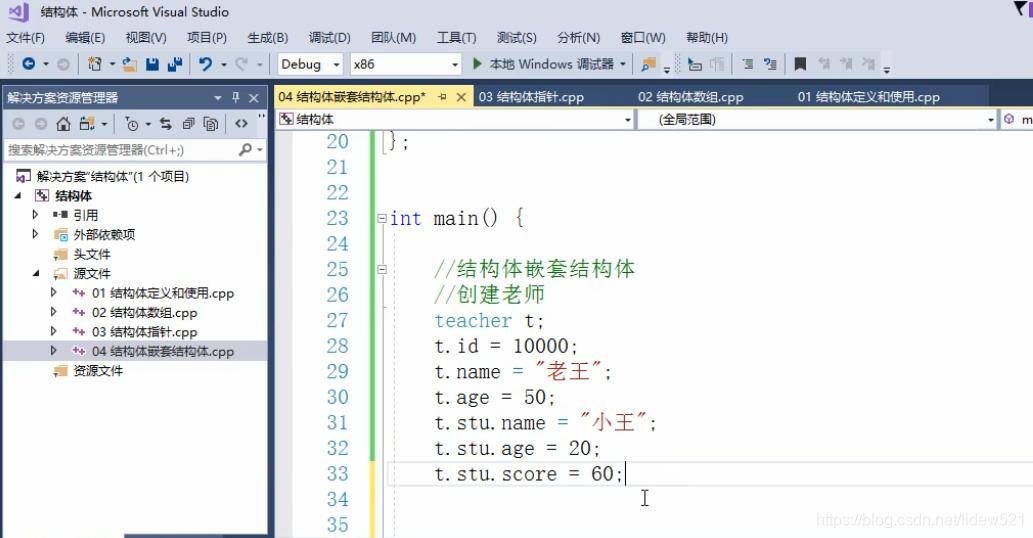This screenshot has height=538, width=1033.
Task: Click Switch Views icon in Solution Explorer
Action: (x=87, y=123)
